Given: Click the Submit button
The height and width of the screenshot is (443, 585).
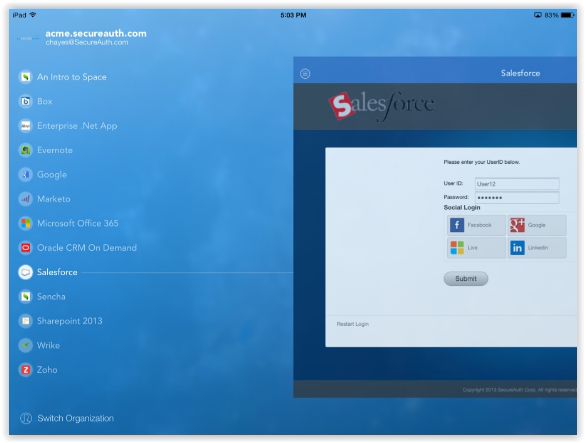Looking at the screenshot, I should [x=466, y=279].
